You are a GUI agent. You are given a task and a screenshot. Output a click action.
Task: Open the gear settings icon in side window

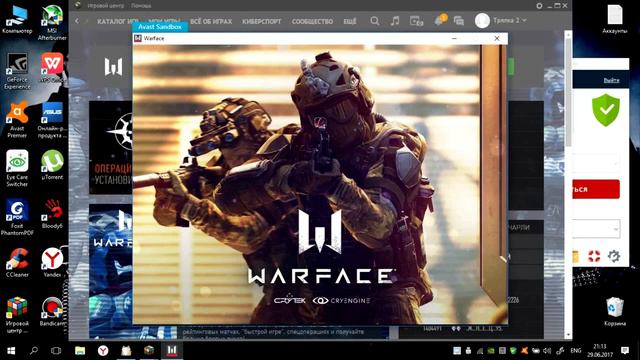coord(613,256)
